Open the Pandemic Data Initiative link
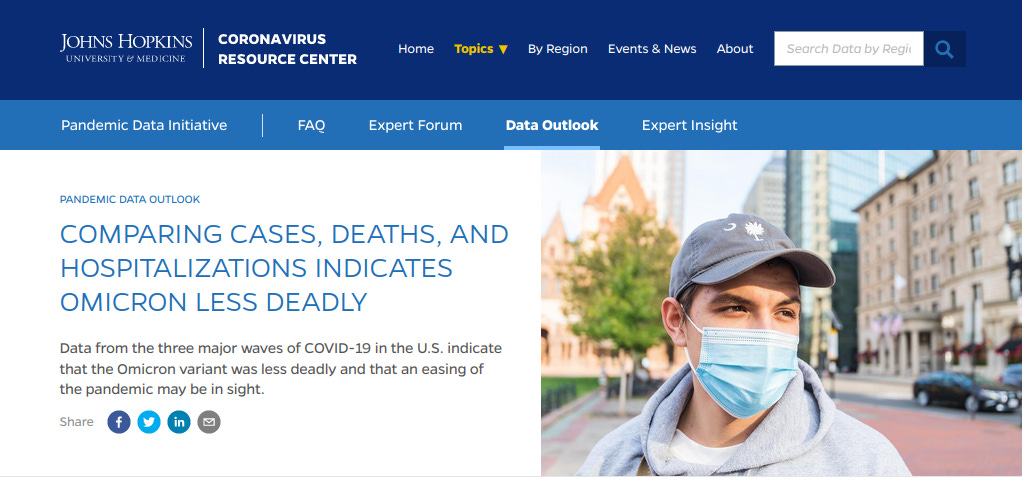Image resolution: width=1022 pixels, height=500 pixels. pos(144,125)
